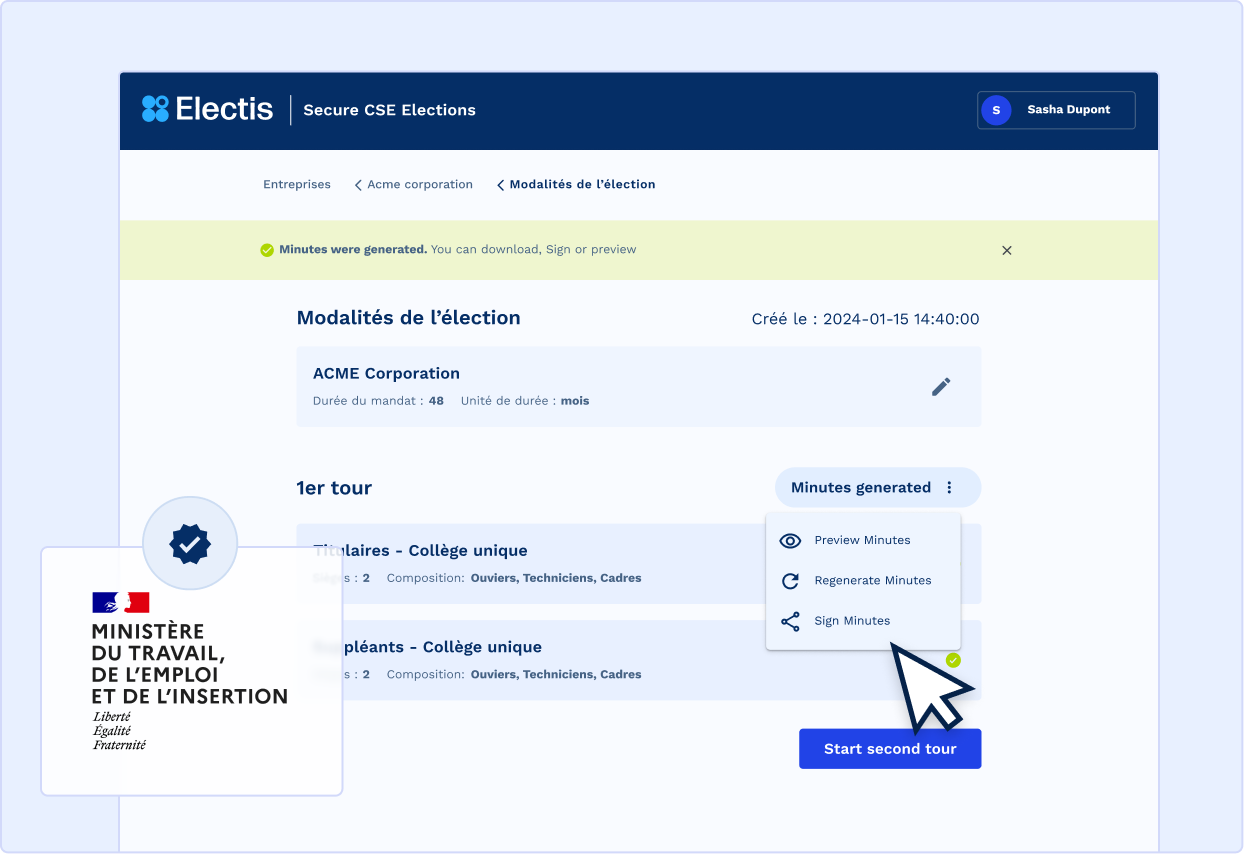Click the Secure CSE Elections header text
The image size is (1244, 854).
(x=389, y=110)
